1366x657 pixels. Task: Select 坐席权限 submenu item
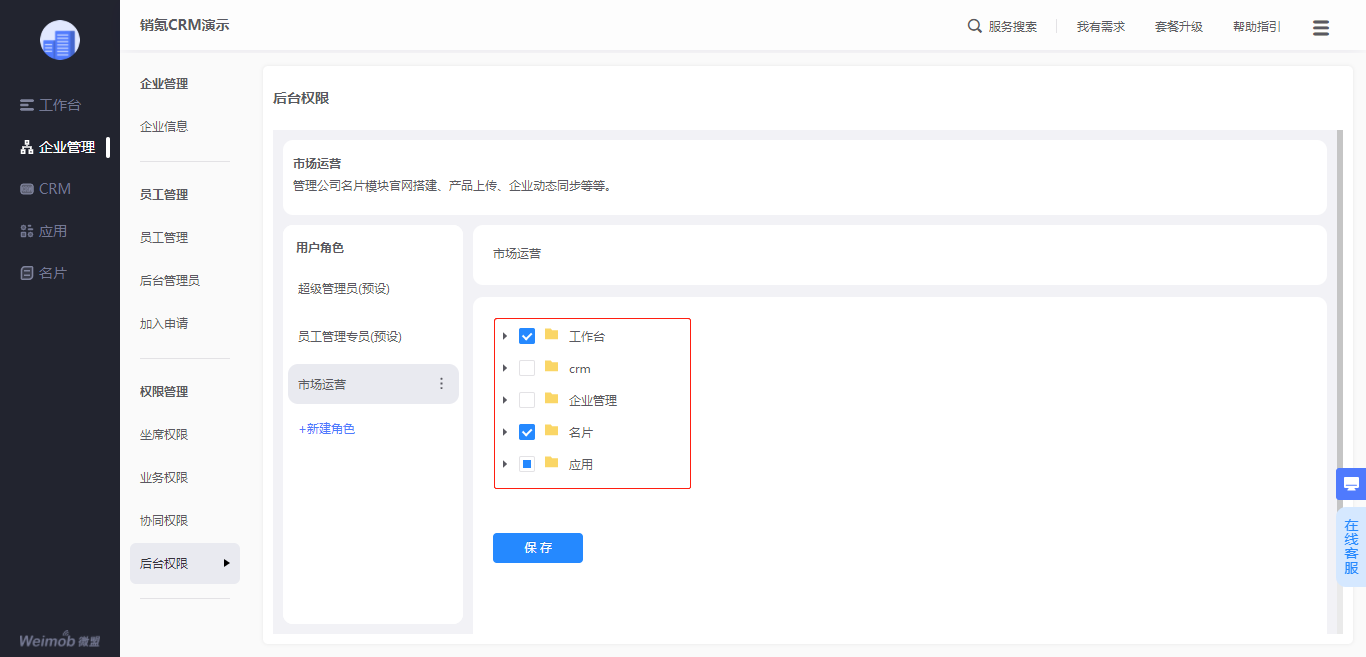(164, 435)
